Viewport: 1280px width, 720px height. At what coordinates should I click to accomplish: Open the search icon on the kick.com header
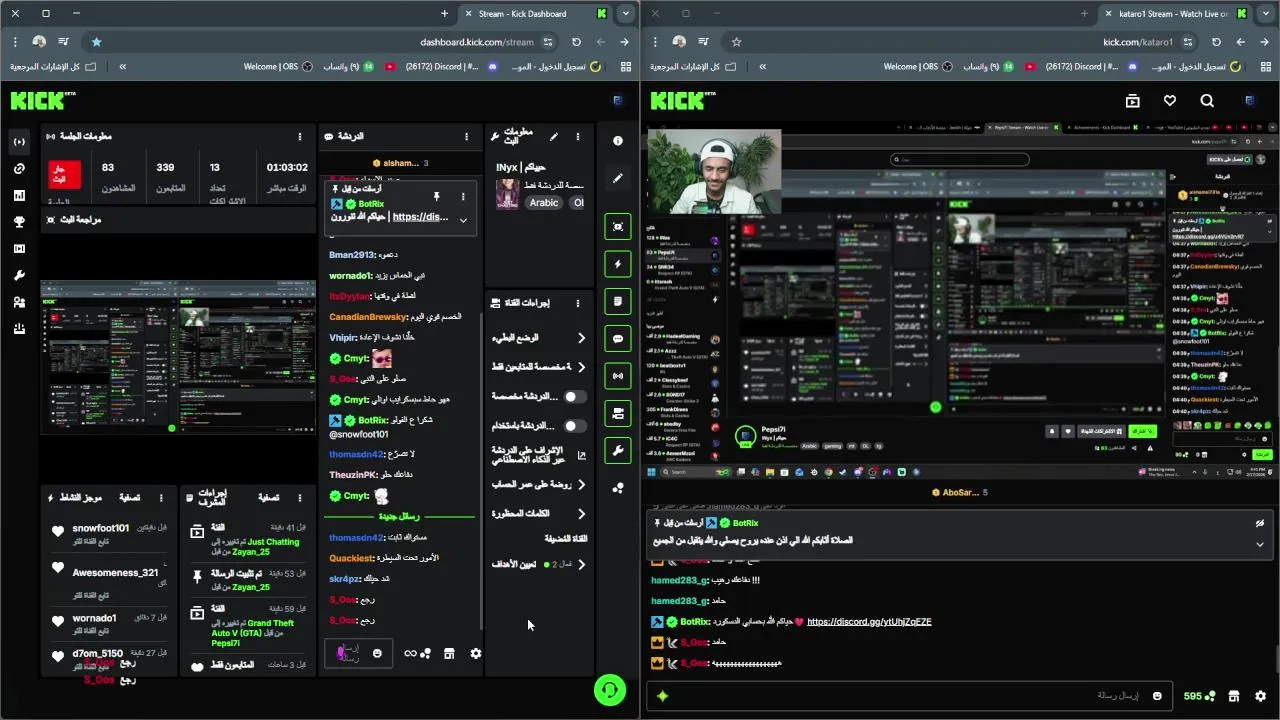(1207, 101)
